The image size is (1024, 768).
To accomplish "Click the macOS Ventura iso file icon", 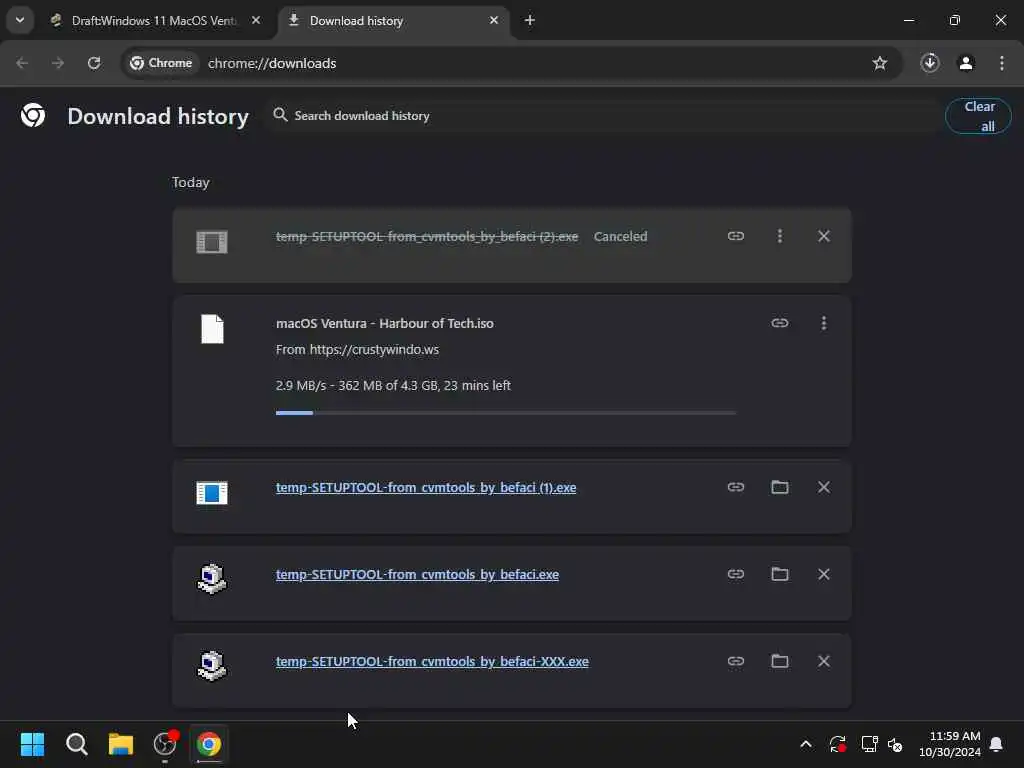I will [x=212, y=329].
